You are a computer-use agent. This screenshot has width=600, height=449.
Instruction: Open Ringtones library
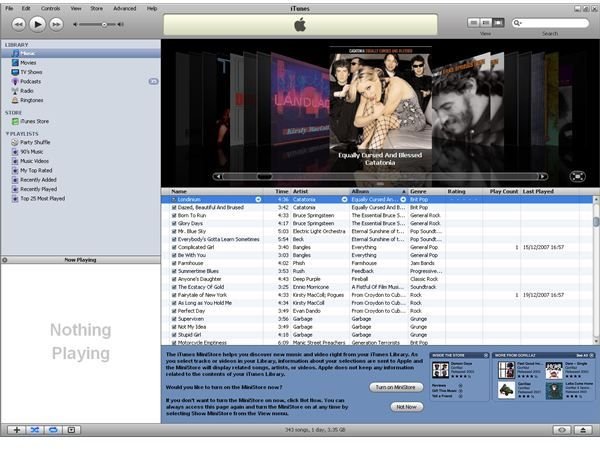tap(80, 100)
